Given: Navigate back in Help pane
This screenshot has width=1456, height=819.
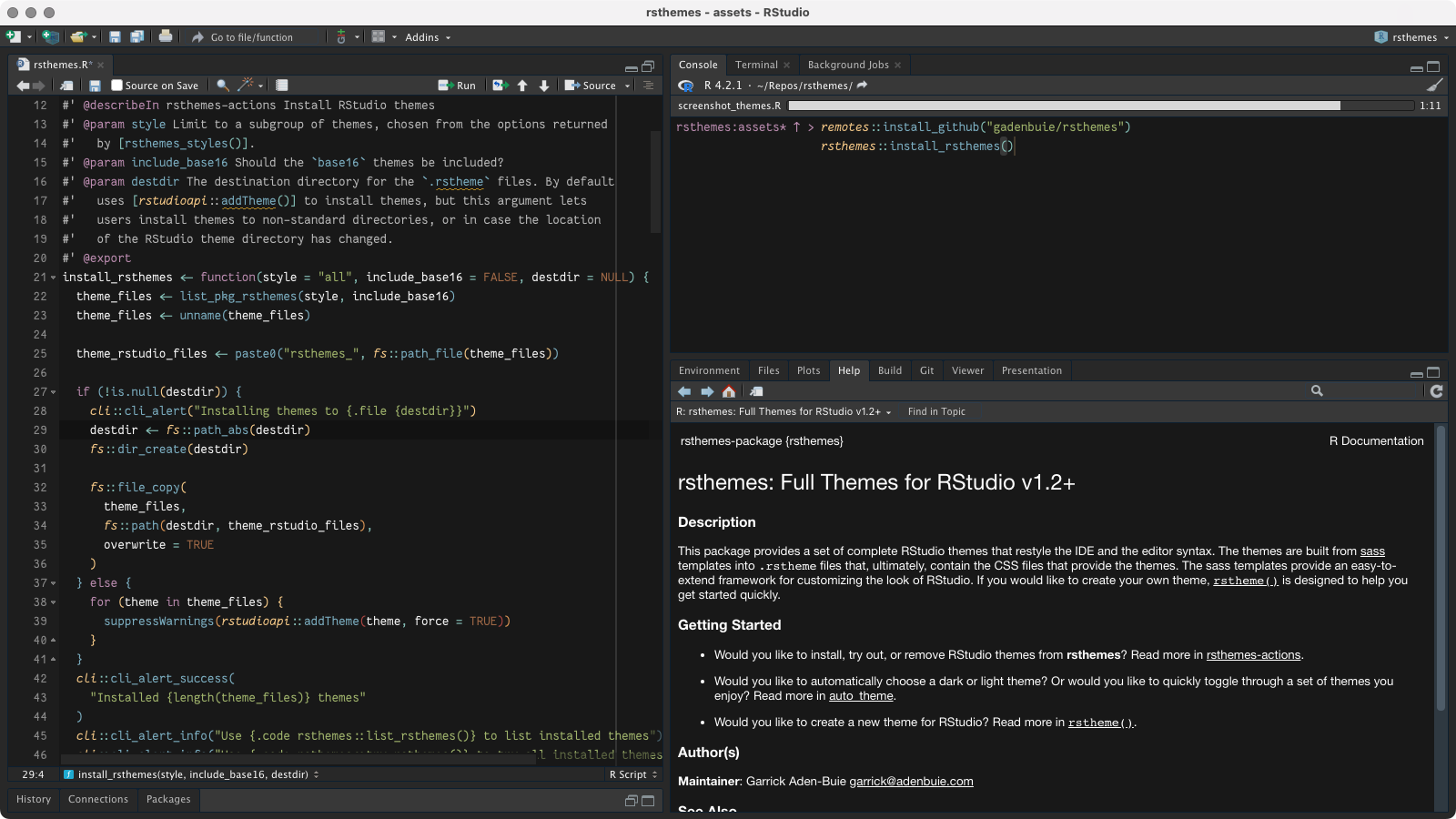Looking at the screenshot, I should click(x=684, y=391).
